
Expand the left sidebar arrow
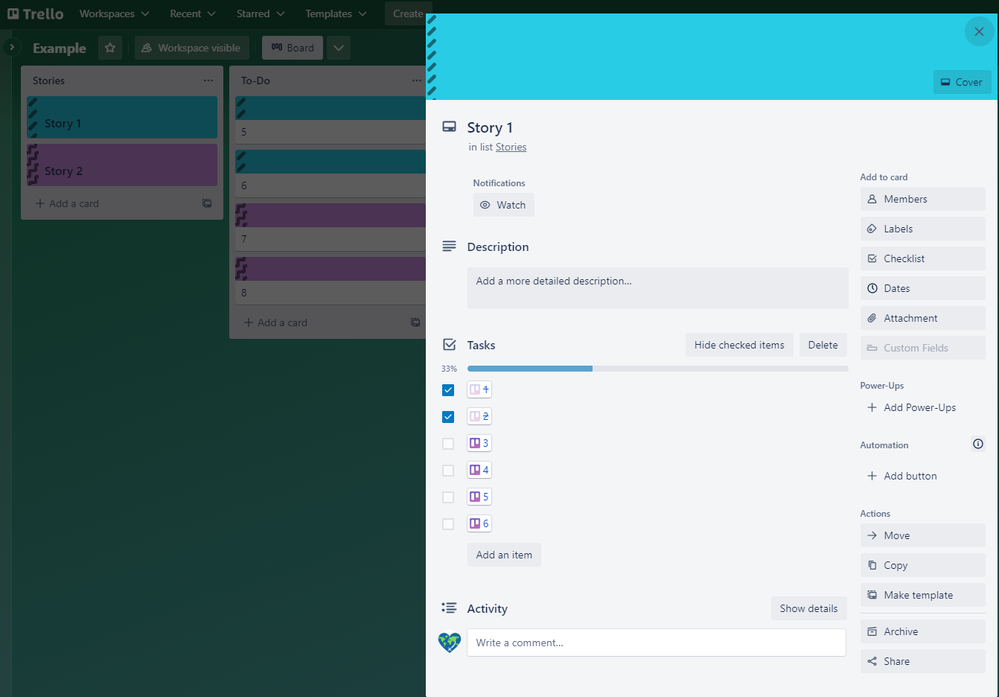[x=11, y=47]
